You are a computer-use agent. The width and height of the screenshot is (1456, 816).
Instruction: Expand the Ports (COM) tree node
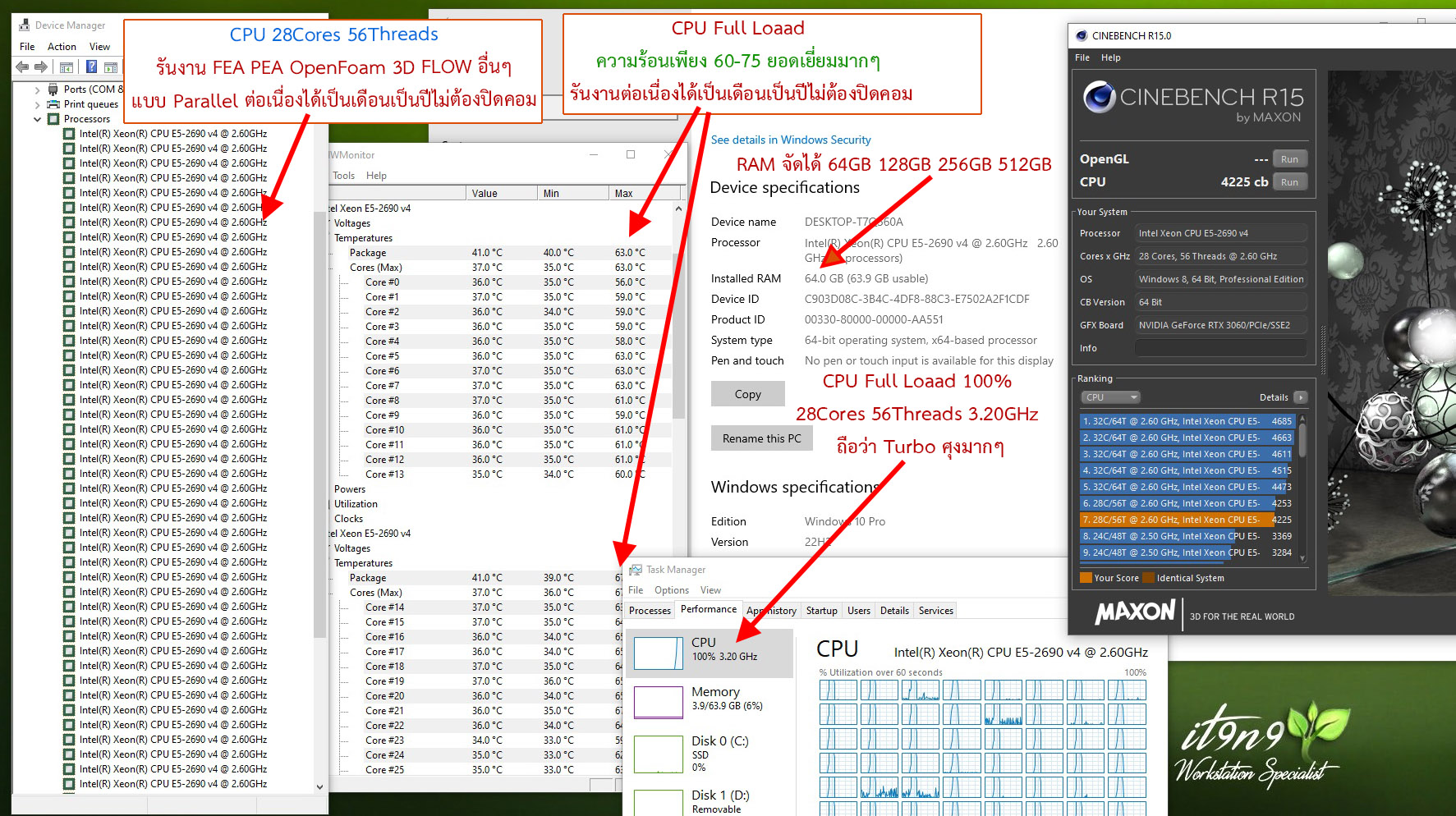[x=37, y=89]
